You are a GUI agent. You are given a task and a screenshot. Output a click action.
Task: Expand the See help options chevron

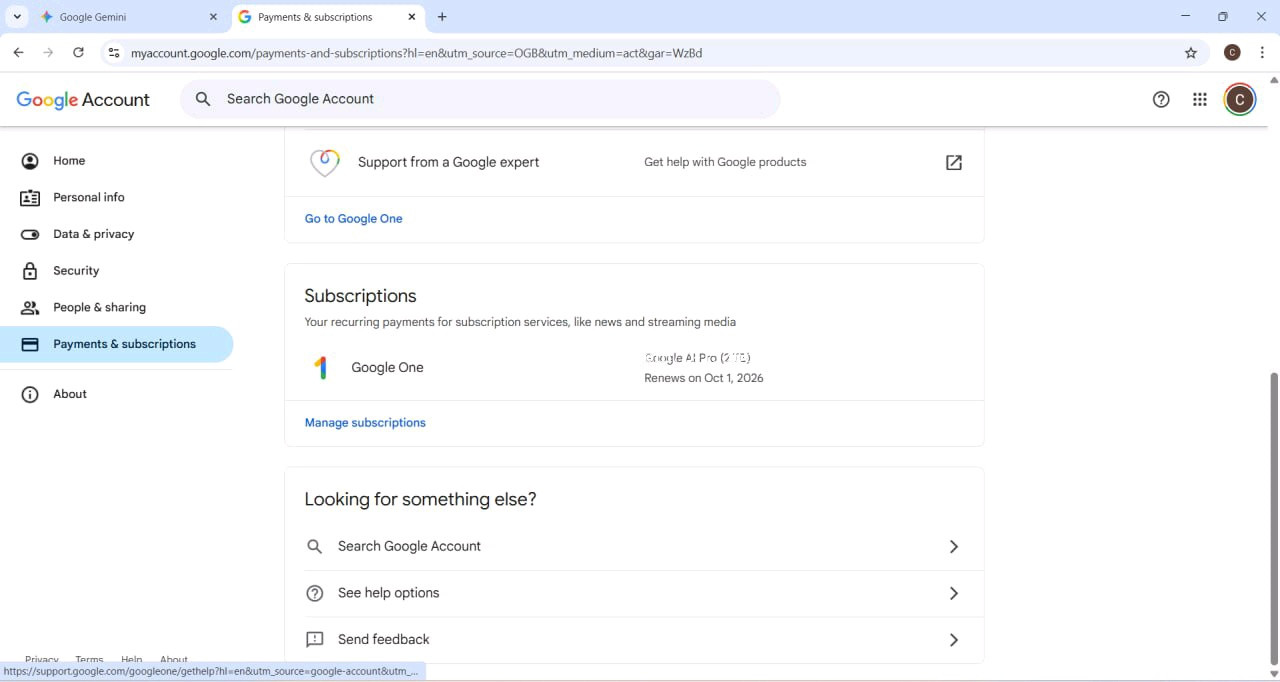954,594
